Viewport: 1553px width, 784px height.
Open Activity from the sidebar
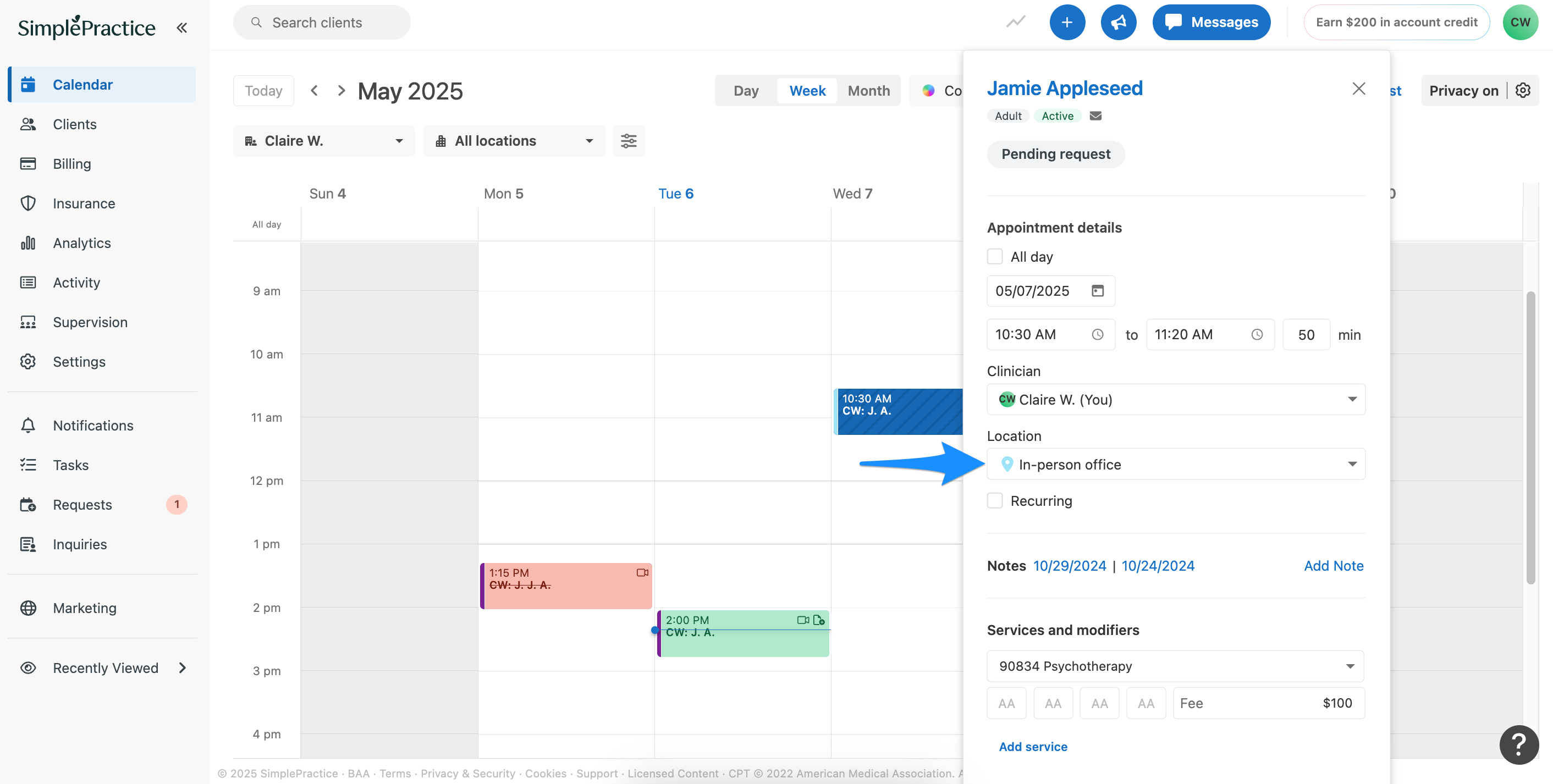click(x=102, y=283)
